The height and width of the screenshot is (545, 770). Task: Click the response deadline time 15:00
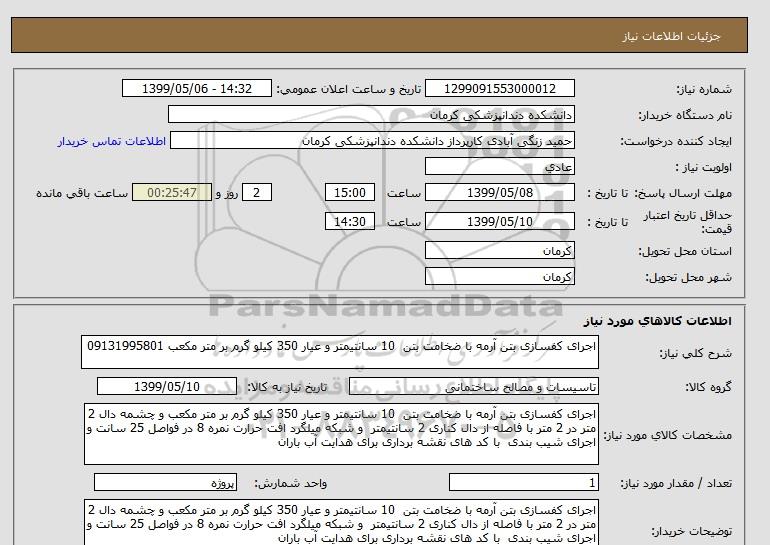(350, 192)
